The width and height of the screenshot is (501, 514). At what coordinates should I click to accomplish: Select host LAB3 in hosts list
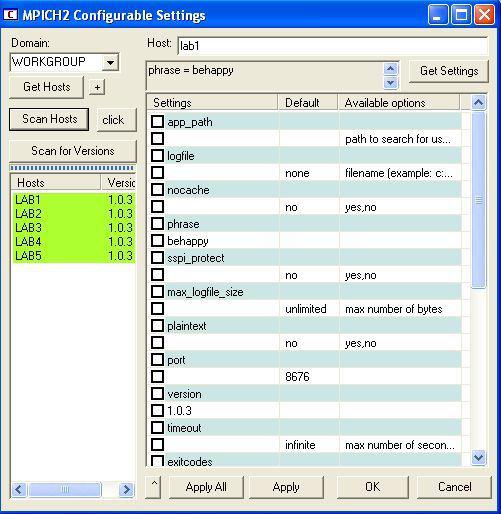pos(74,227)
